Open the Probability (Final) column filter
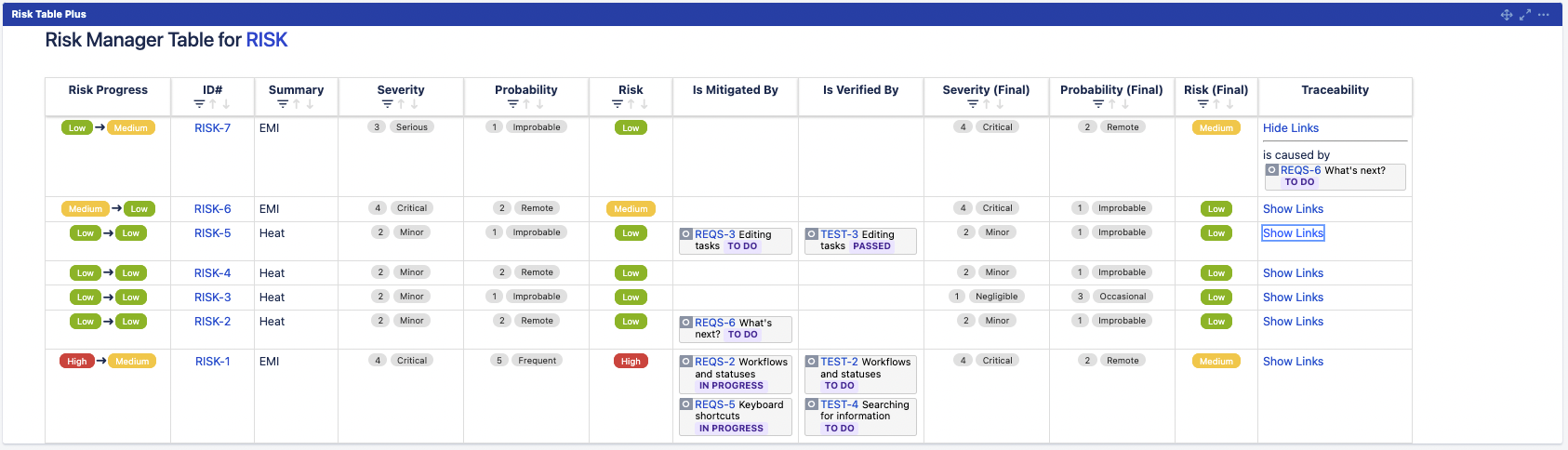This screenshot has height=450, width=1568. pyautogui.click(x=1098, y=104)
